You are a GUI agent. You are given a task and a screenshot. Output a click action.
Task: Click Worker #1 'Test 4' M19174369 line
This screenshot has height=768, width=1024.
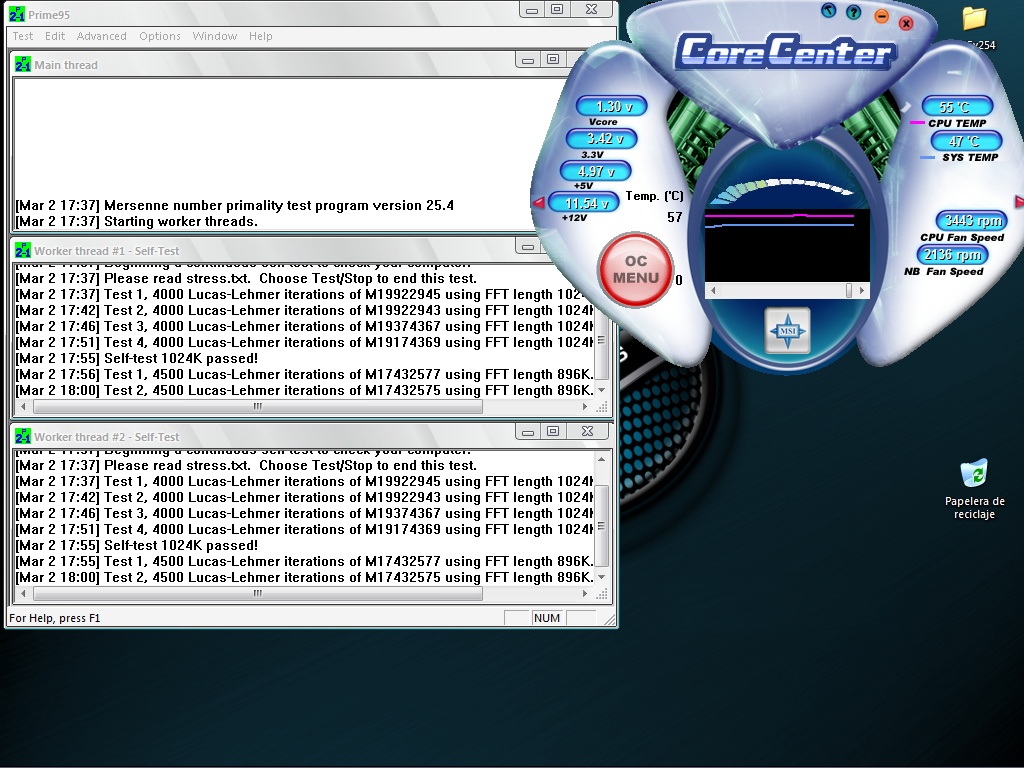[304, 342]
